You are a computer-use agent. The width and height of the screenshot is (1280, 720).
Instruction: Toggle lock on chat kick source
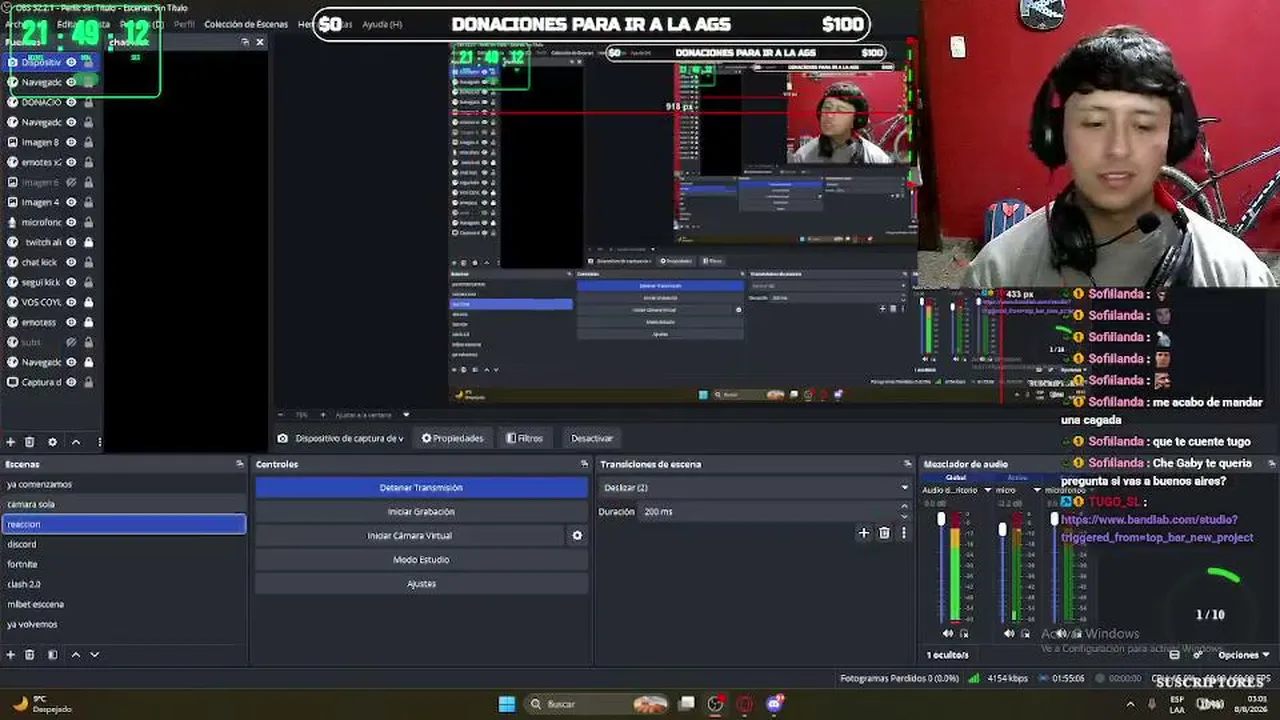click(x=88, y=262)
